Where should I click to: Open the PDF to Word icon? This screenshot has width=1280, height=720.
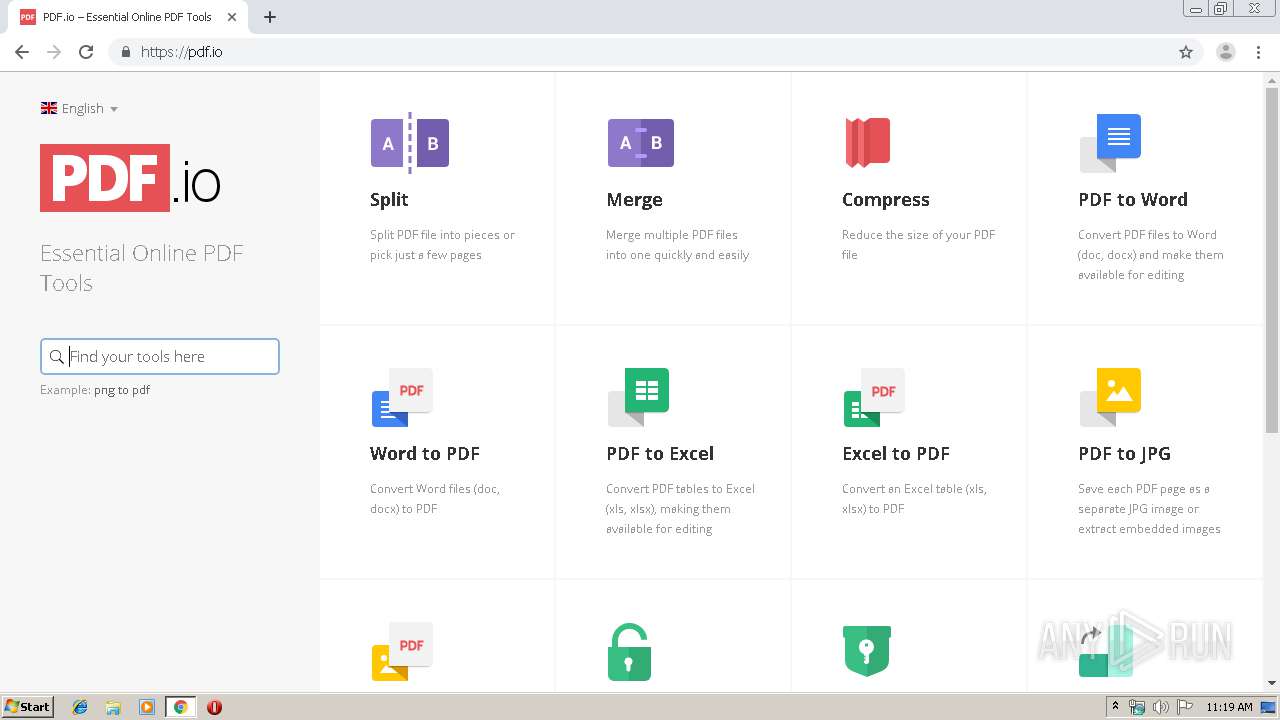tap(1110, 143)
